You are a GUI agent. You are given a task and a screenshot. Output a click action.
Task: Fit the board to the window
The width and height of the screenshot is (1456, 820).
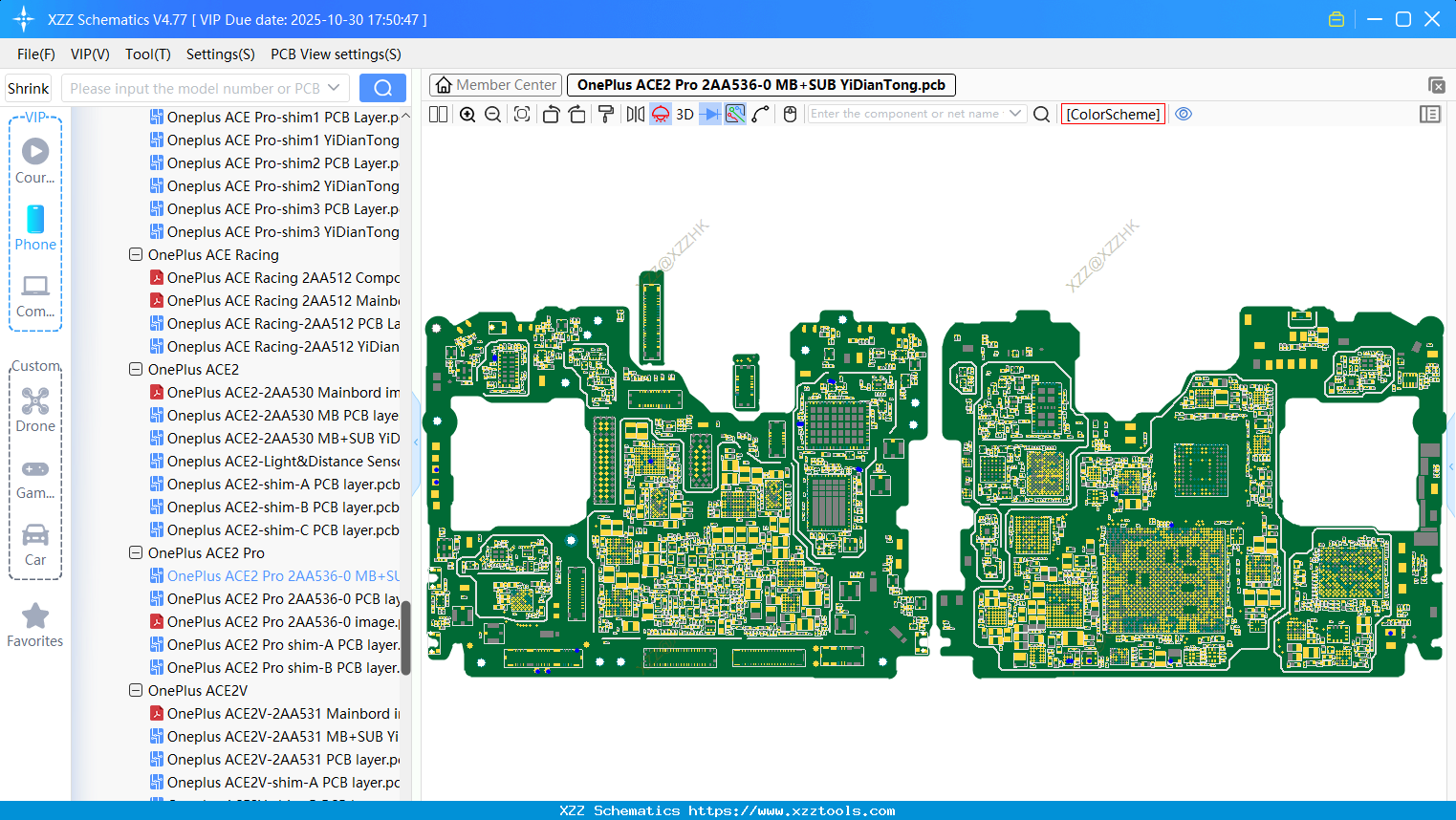tap(522, 115)
